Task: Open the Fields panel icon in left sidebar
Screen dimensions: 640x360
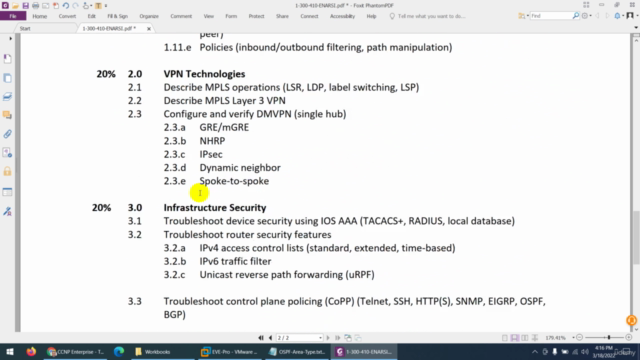Action: (7, 191)
